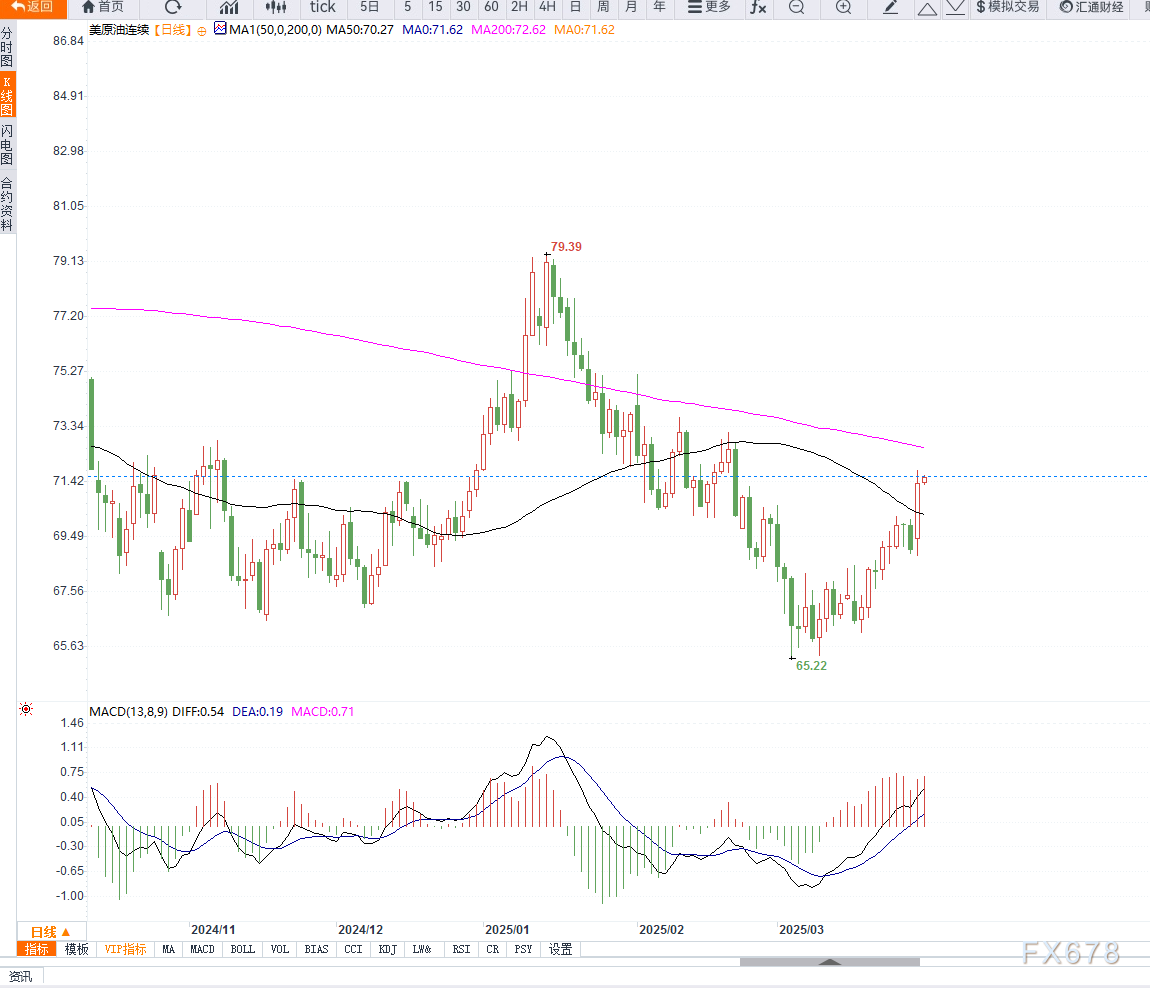Apply the BIAS indicator

317,949
